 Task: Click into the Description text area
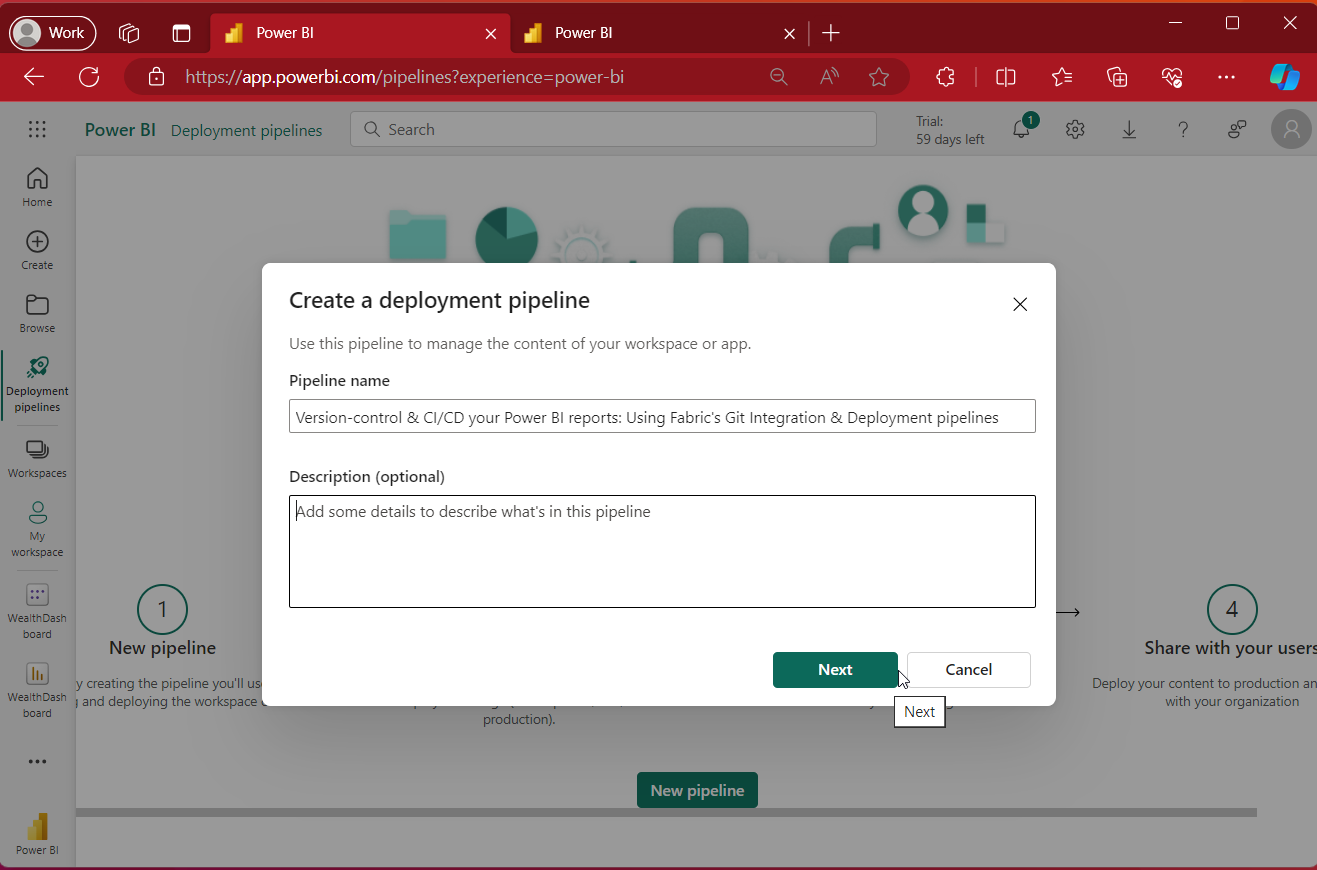click(662, 551)
